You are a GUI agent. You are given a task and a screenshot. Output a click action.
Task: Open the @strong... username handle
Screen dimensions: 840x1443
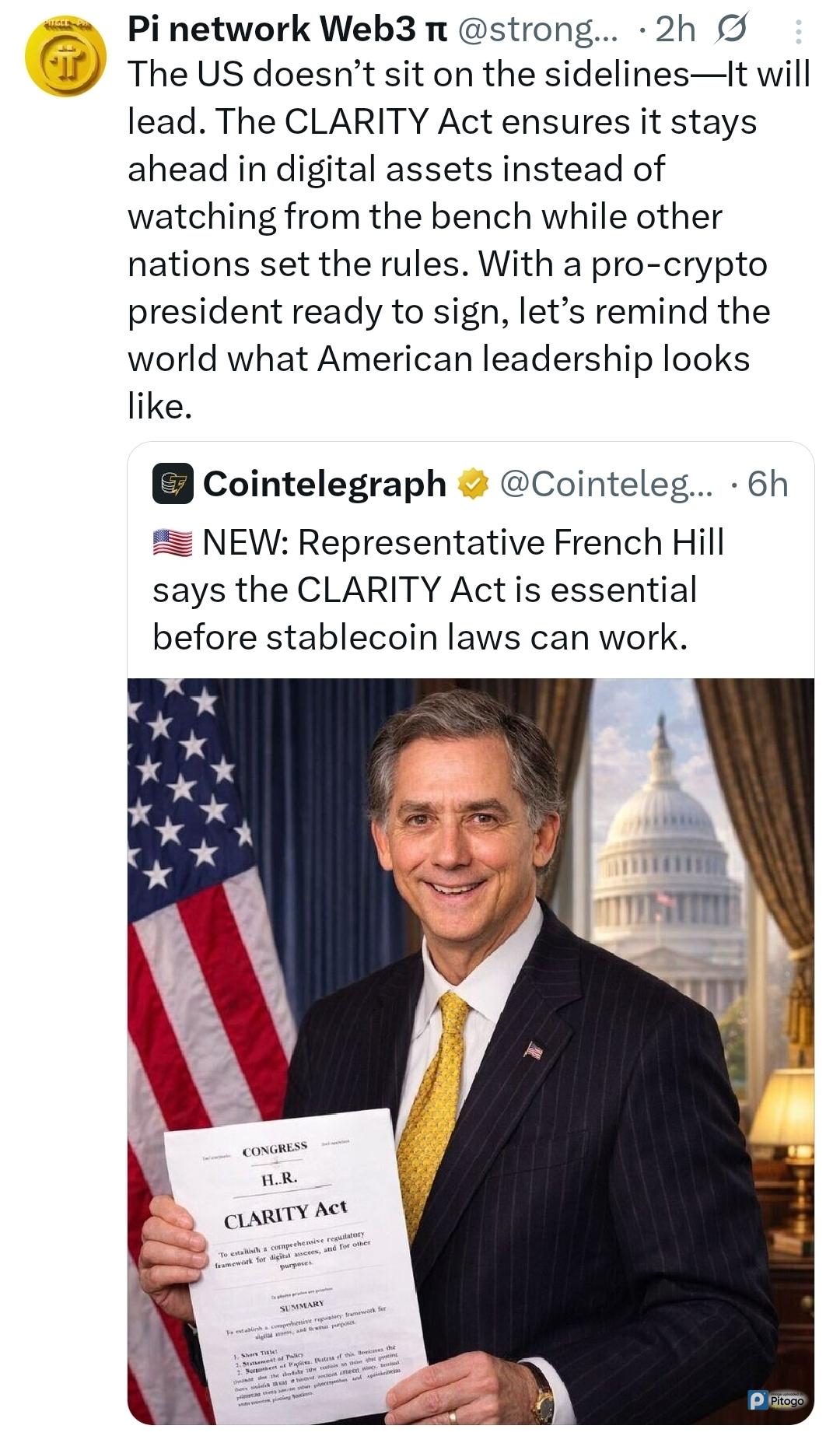538,30
